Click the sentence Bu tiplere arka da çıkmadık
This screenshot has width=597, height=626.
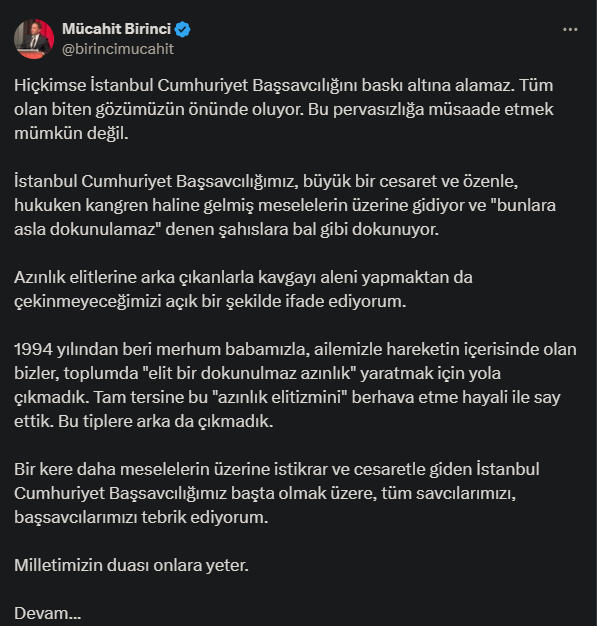coord(166,421)
